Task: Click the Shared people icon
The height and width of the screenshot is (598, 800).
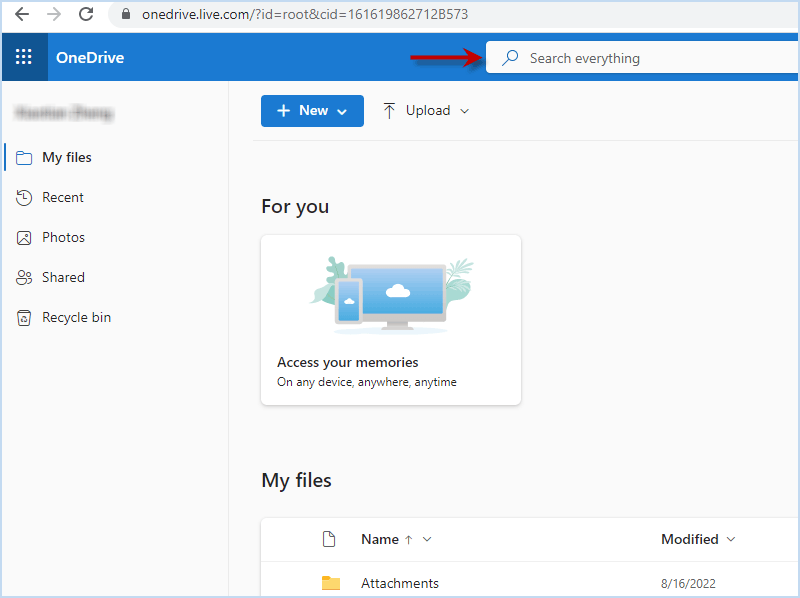Action: click(x=24, y=278)
